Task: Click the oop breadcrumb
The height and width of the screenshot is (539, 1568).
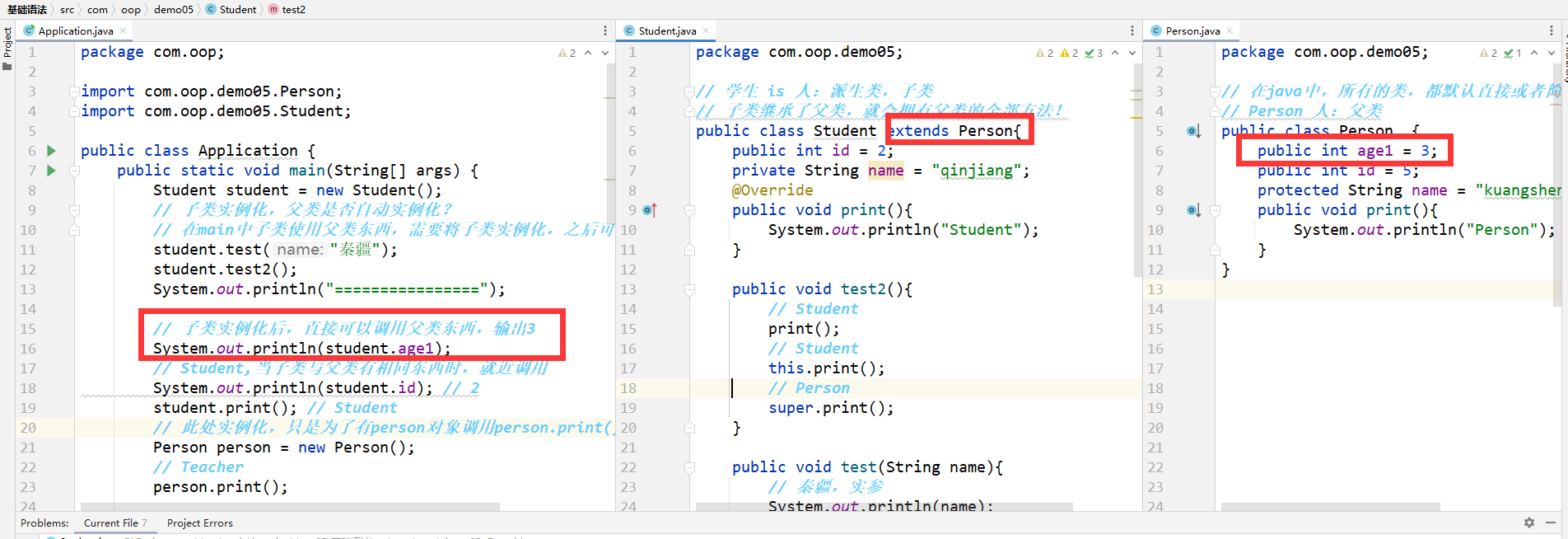Action: 130,10
